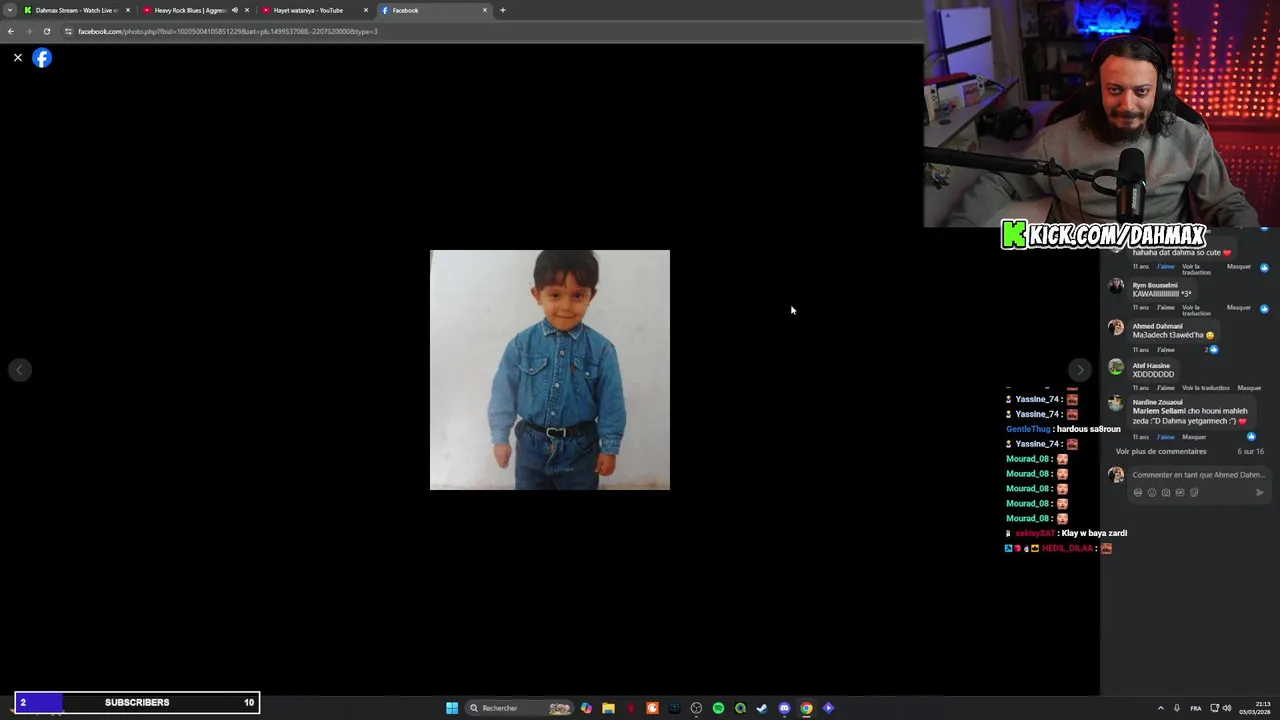
Task: Translate Atef Hassine's comment
Action: coord(1206,388)
